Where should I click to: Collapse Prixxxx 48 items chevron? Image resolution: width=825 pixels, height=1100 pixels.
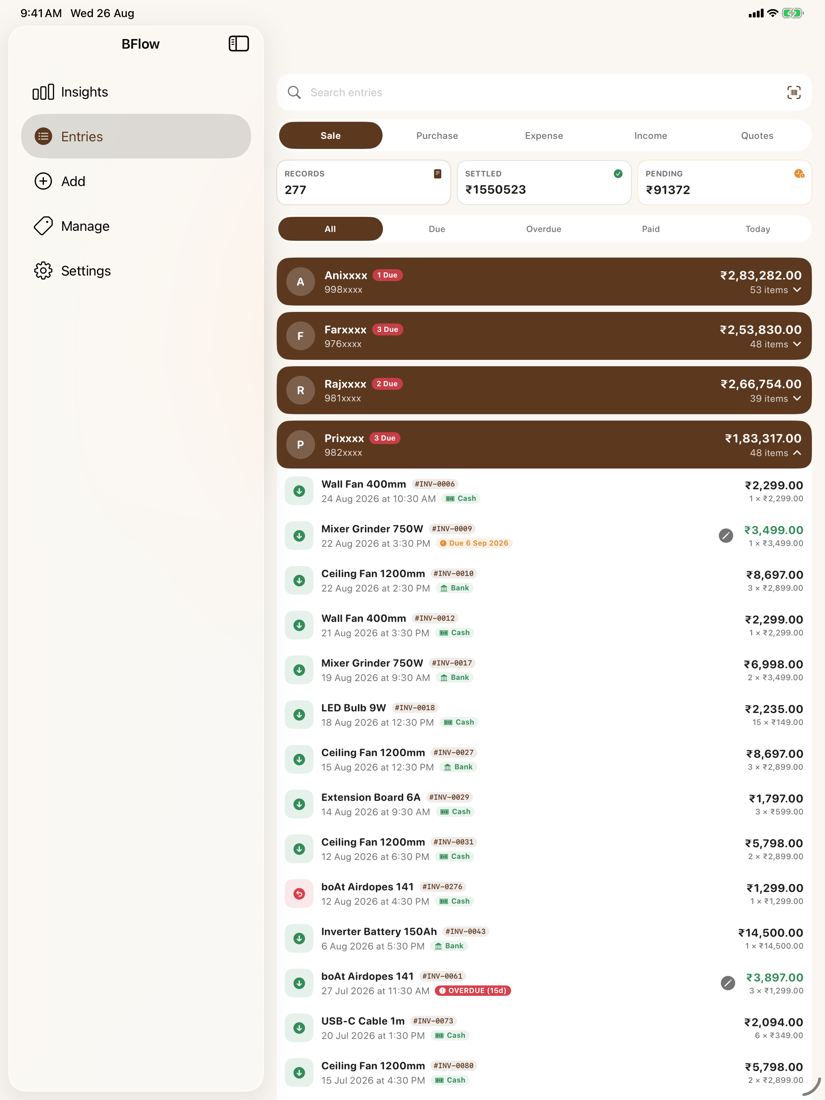pos(797,453)
